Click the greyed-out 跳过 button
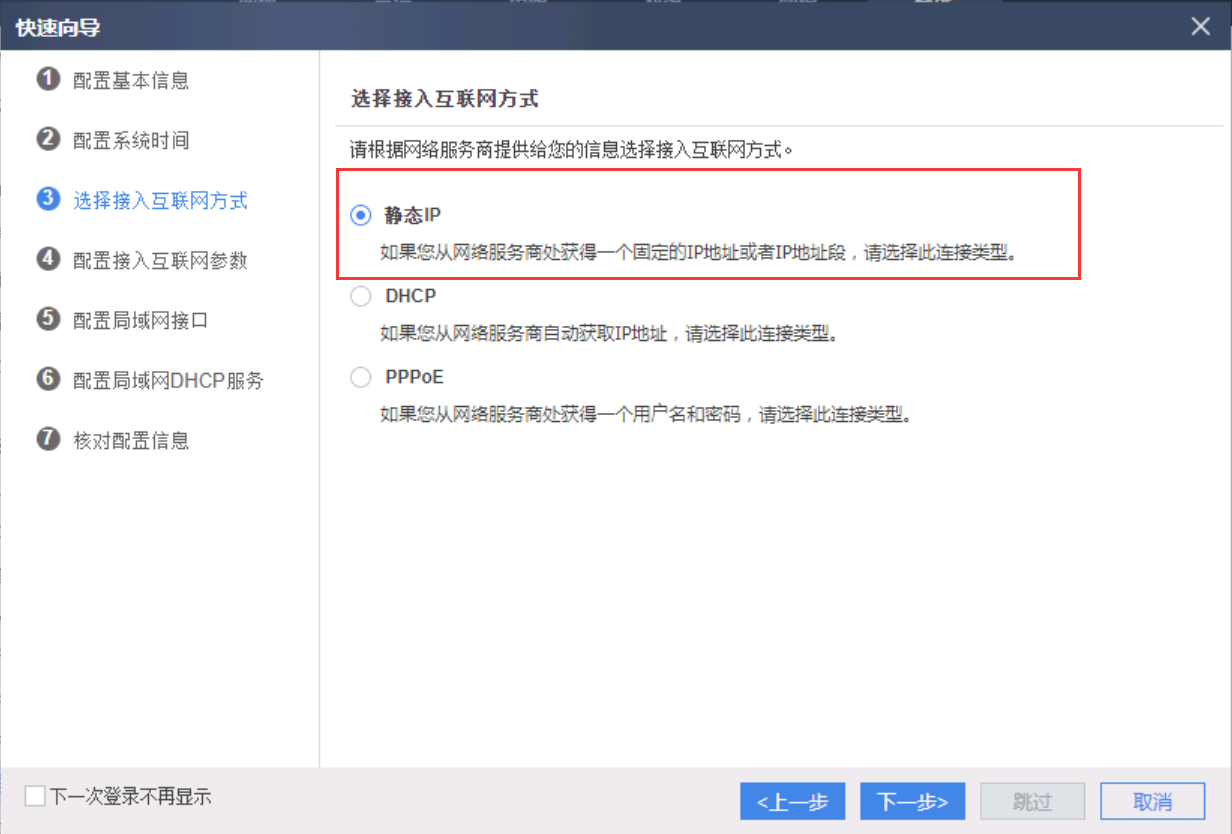 click(x=1032, y=801)
